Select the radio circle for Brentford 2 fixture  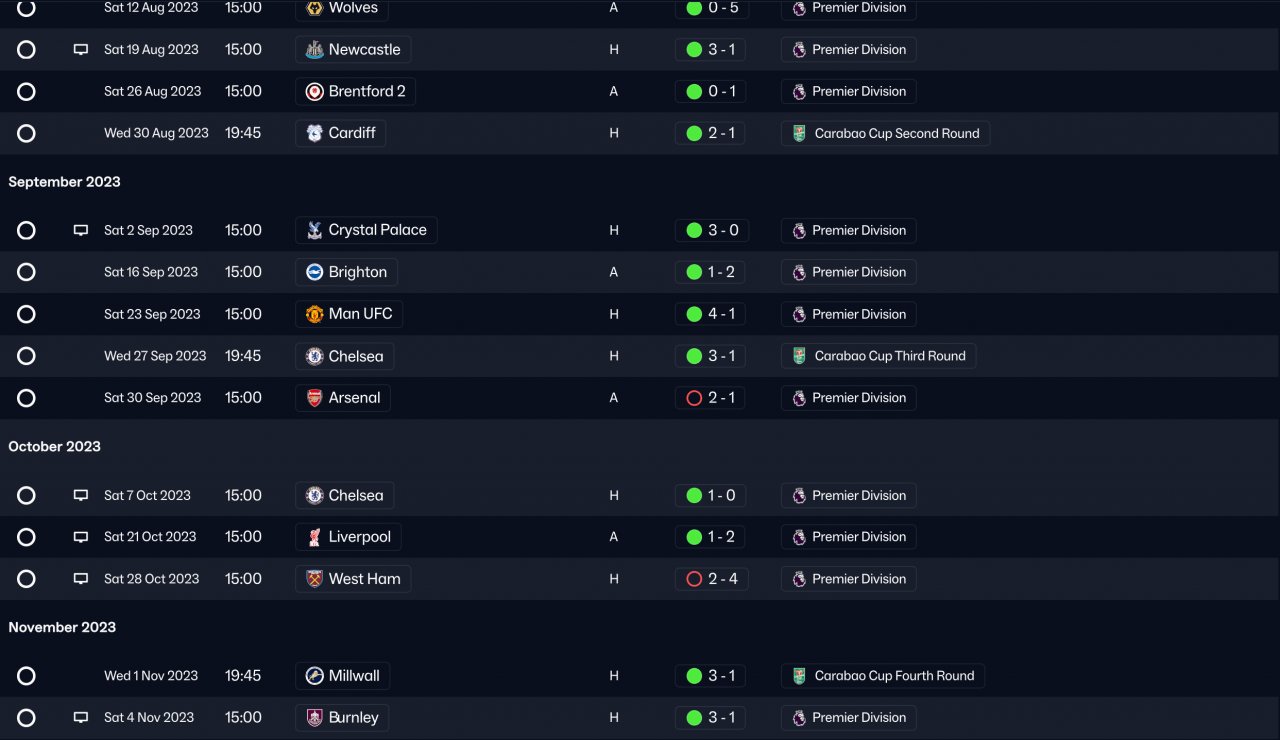point(27,92)
